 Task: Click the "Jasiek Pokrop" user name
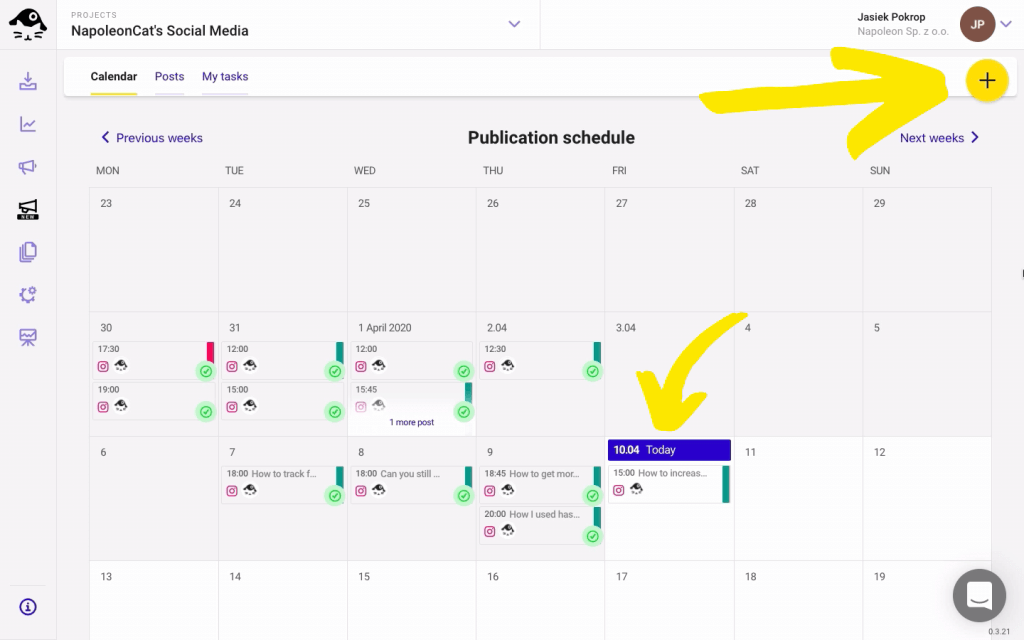tap(891, 17)
